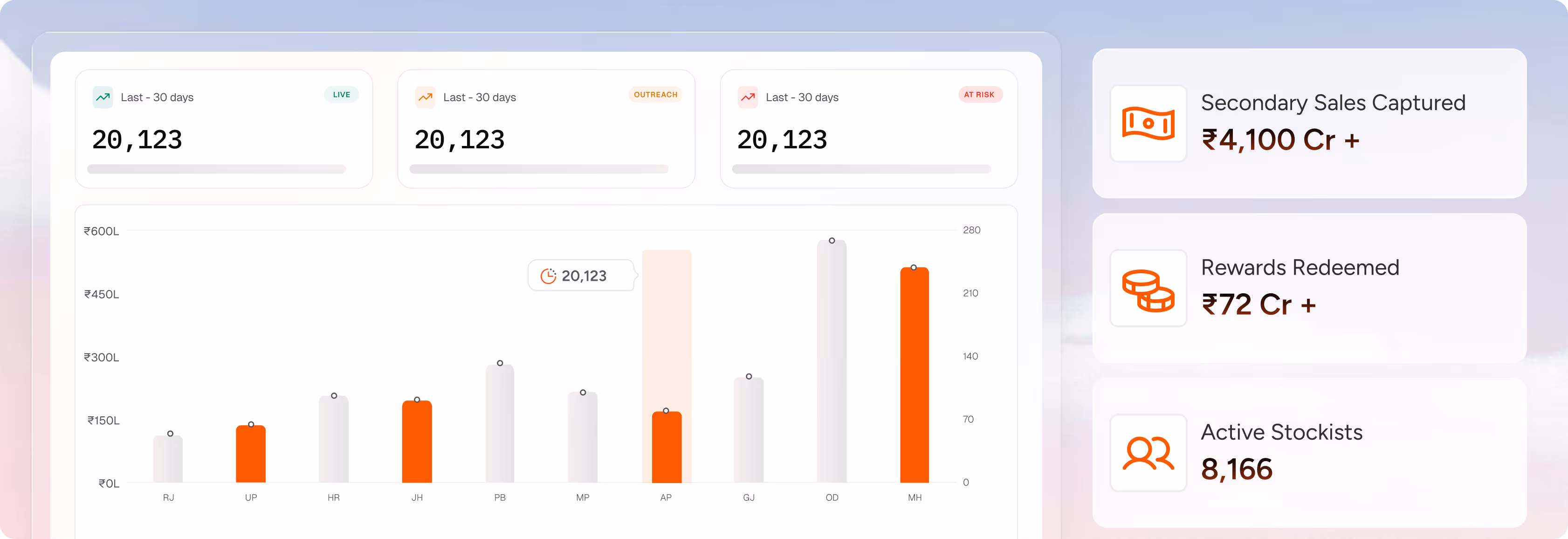Click the Rewards Redeemed label
Viewport: 1568px width, 539px height.
1300,267
